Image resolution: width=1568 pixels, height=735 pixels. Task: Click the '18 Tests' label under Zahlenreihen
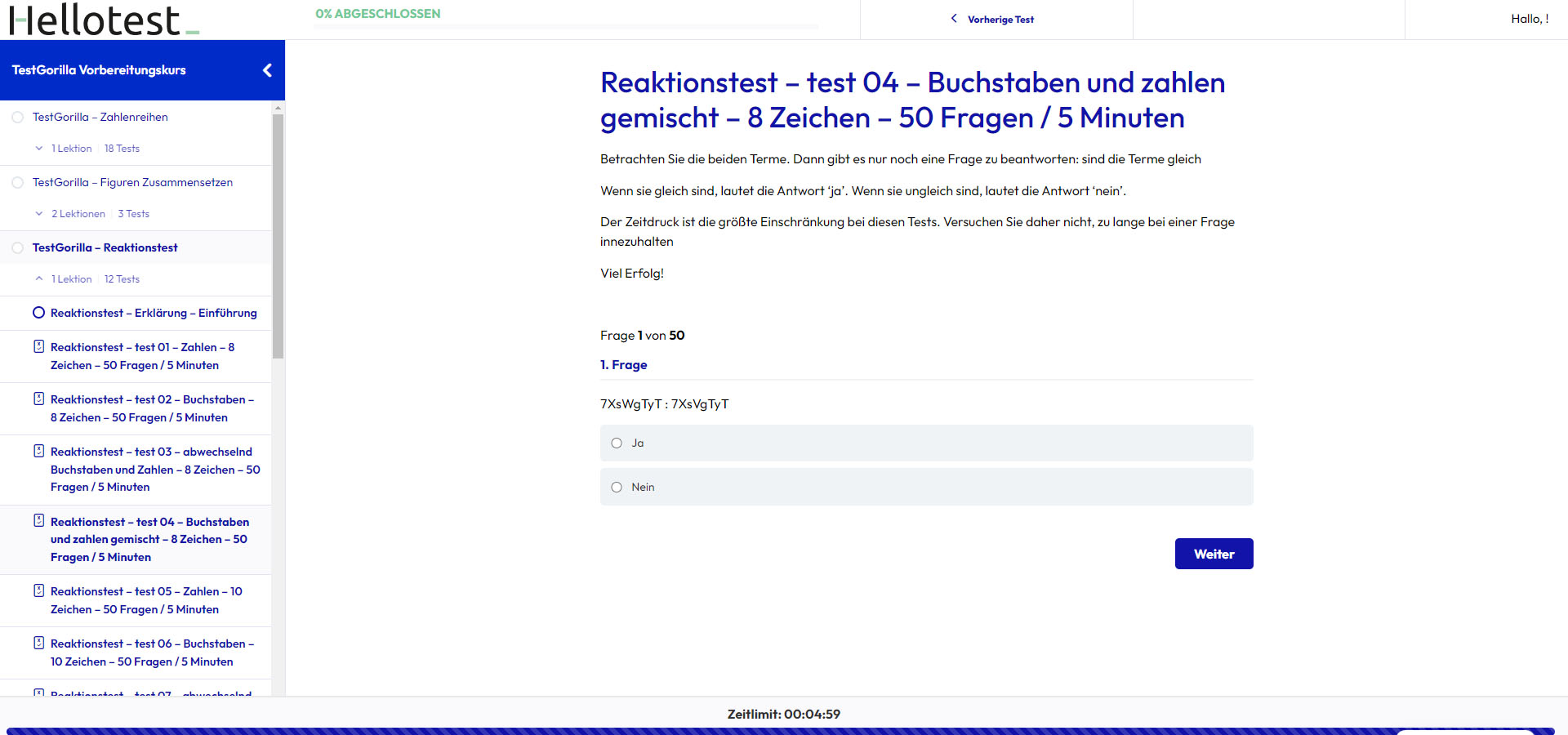point(122,149)
